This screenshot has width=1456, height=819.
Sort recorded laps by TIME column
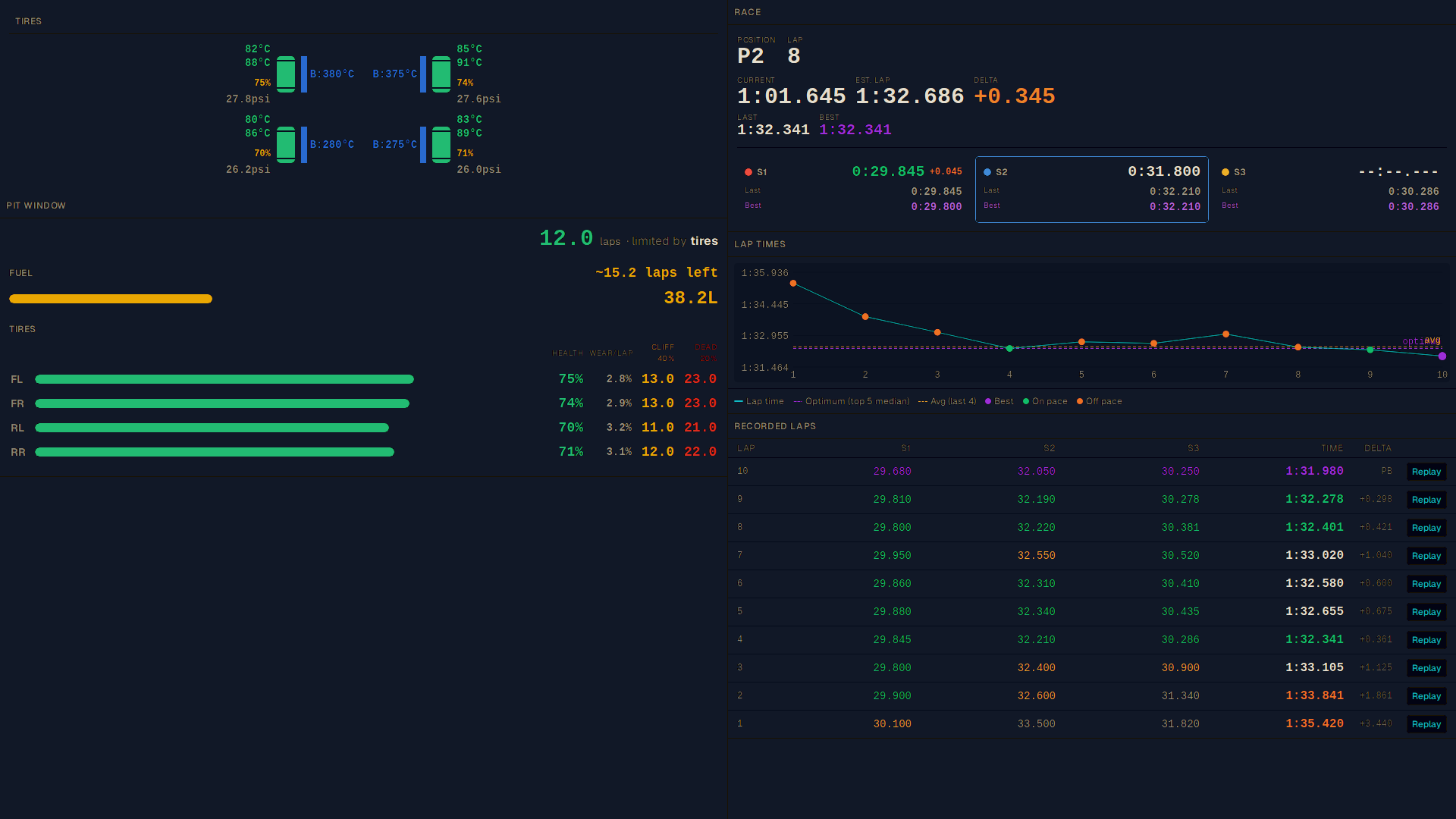(1332, 448)
